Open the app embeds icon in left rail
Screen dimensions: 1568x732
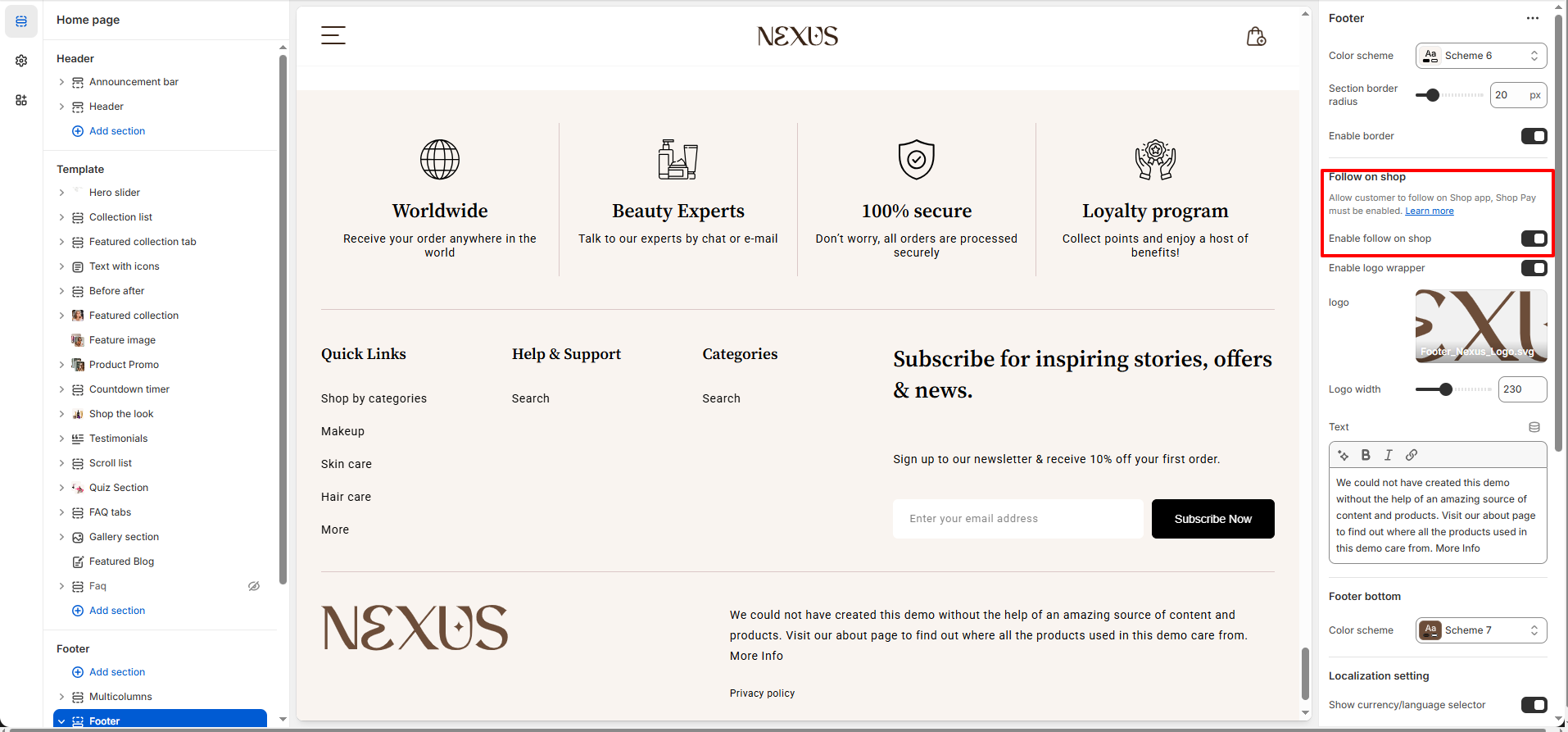tap(21, 100)
